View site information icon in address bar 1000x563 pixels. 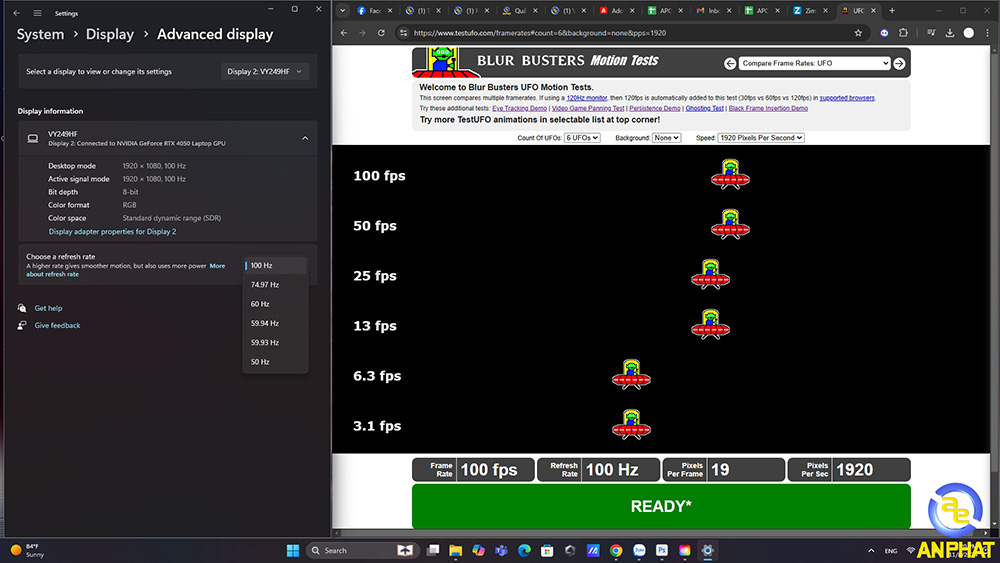(403, 33)
